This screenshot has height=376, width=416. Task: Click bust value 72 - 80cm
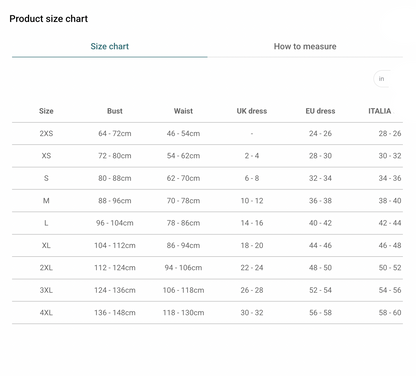click(115, 156)
